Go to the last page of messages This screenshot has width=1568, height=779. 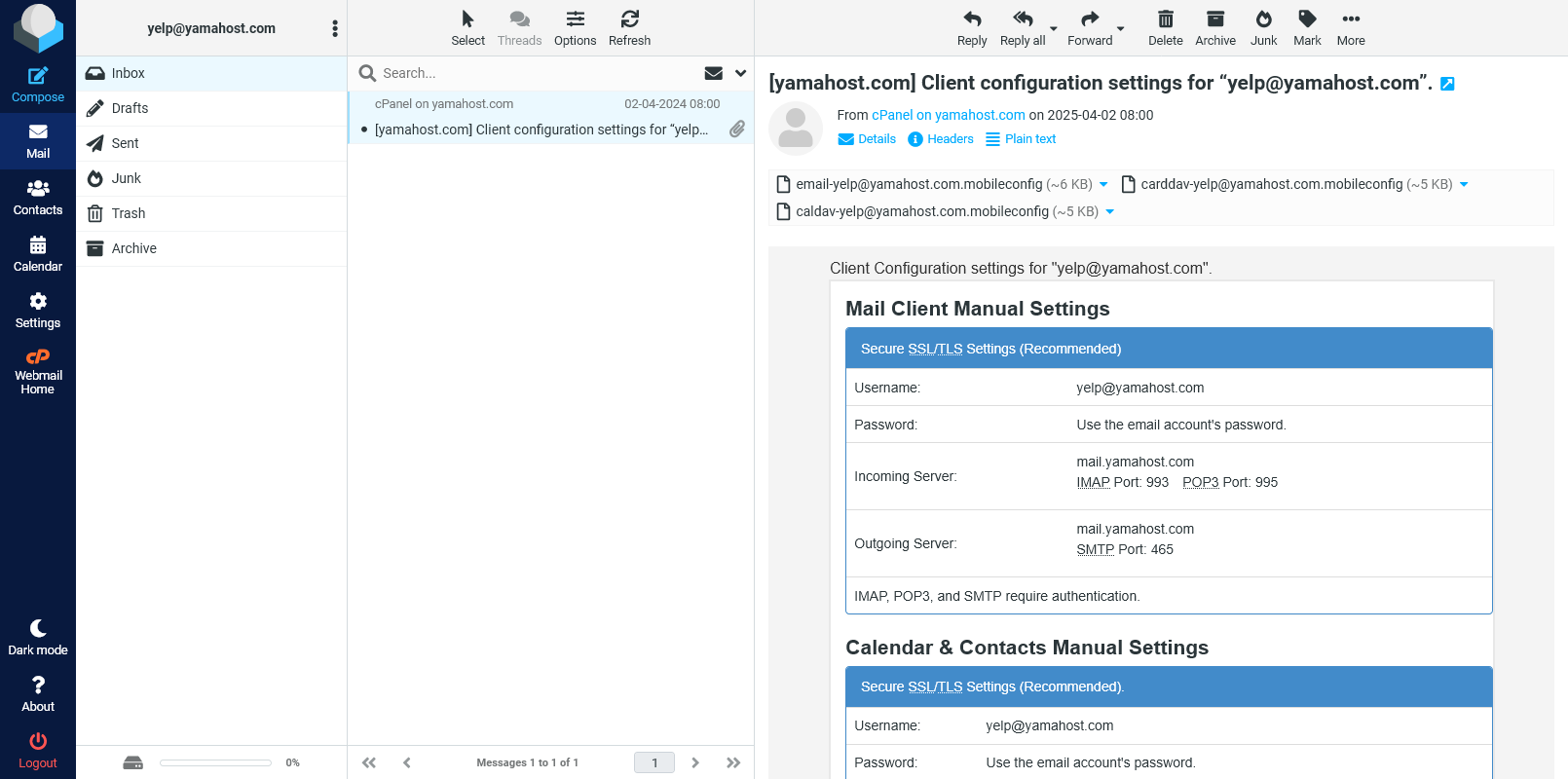(733, 762)
